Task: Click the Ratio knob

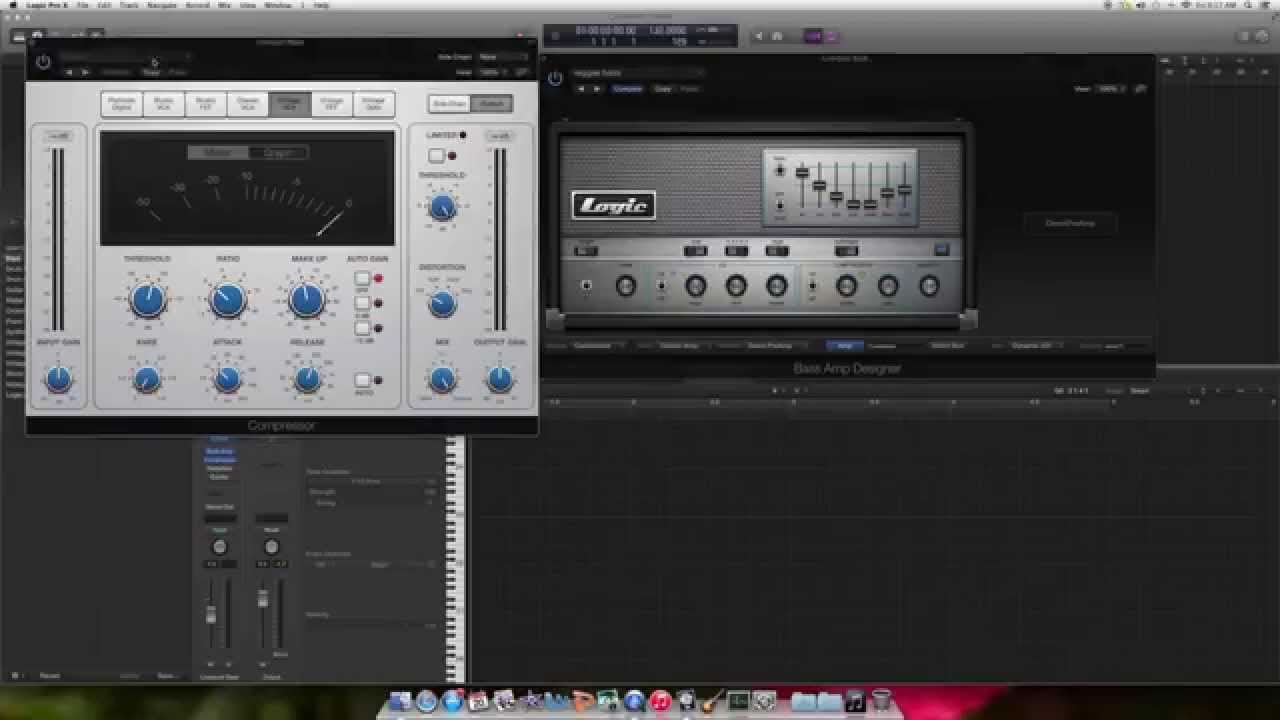Action: pyautogui.click(x=227, y=298)
